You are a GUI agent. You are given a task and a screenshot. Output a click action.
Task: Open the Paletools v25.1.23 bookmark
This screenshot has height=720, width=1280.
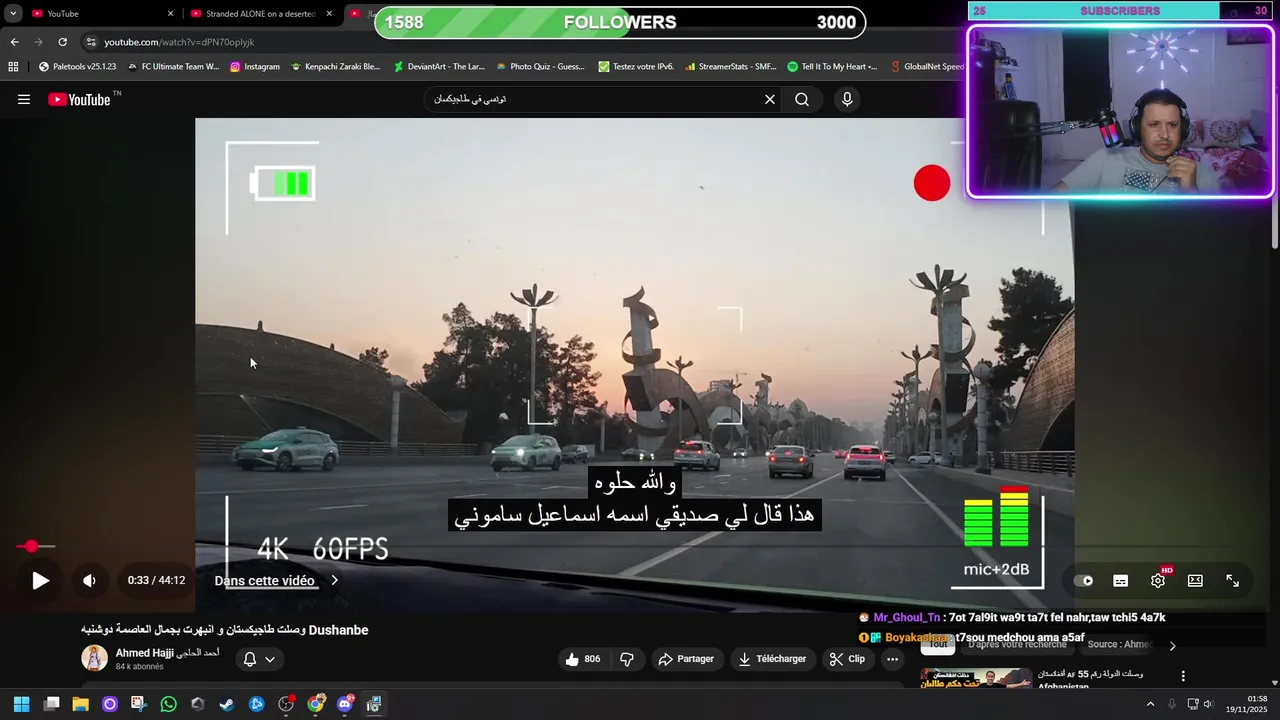pyautogui.click(x=77, y=67)
